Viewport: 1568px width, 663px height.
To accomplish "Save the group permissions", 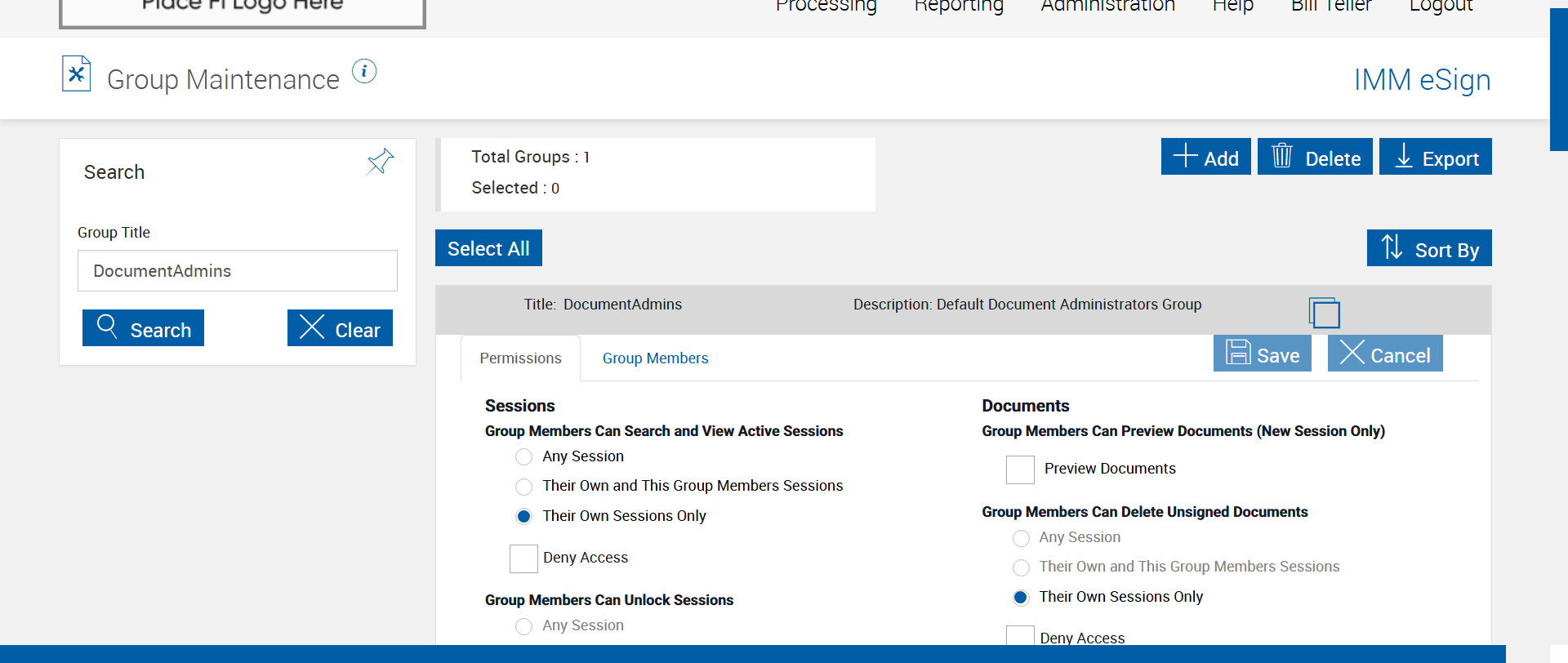I will tap(1262, 354).
